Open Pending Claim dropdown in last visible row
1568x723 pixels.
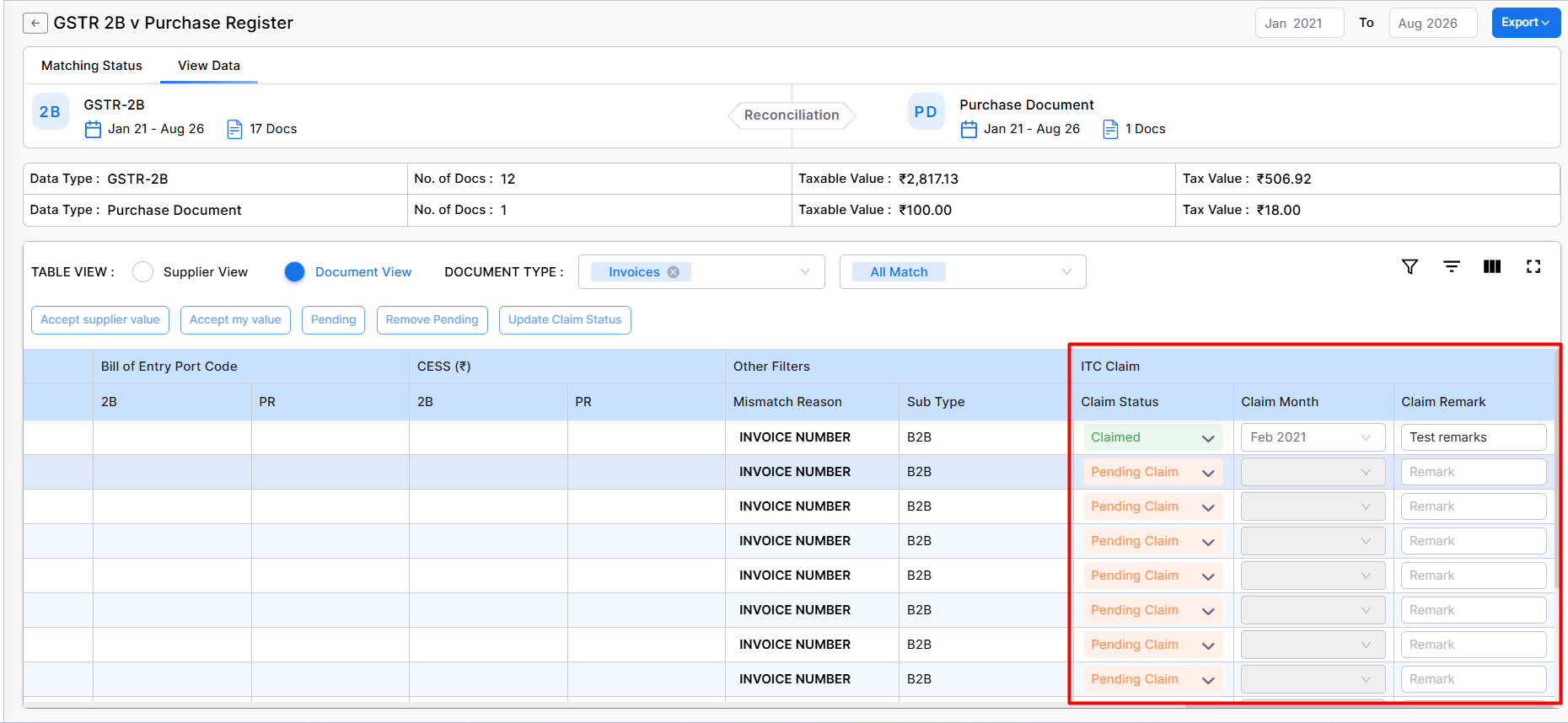(x=1152, y=679)
